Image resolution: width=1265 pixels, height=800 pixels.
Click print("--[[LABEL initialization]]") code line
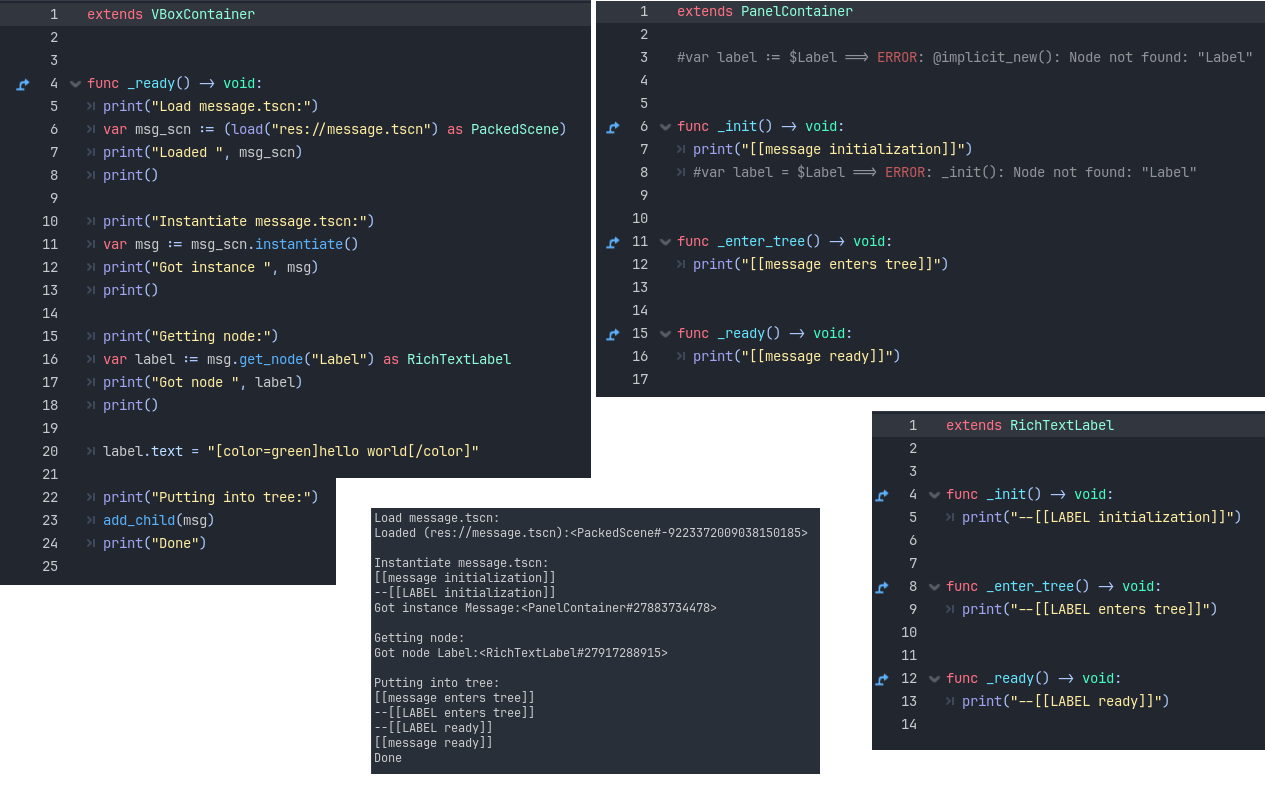click(1101, 518)
